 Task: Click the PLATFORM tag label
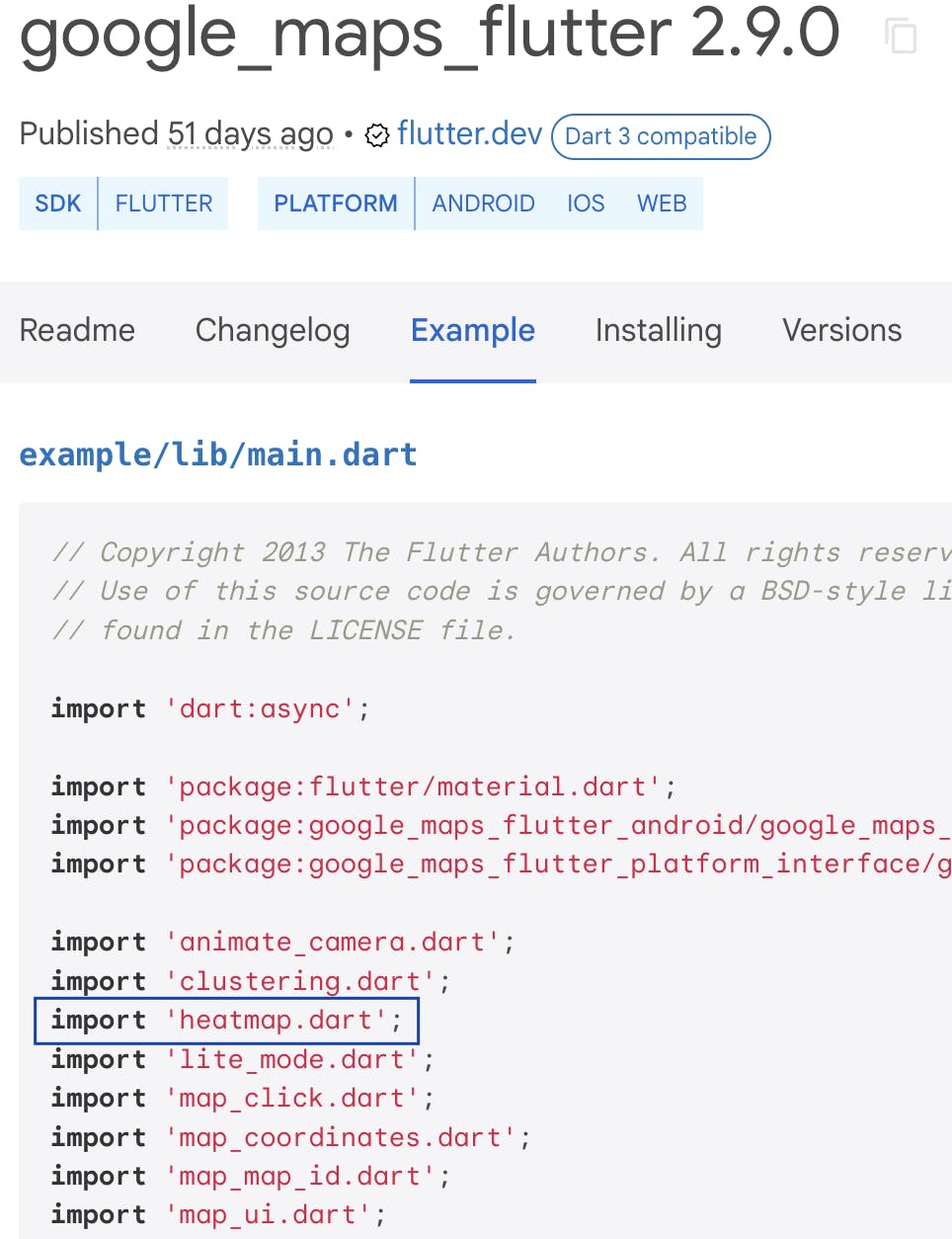pos(336,204)
